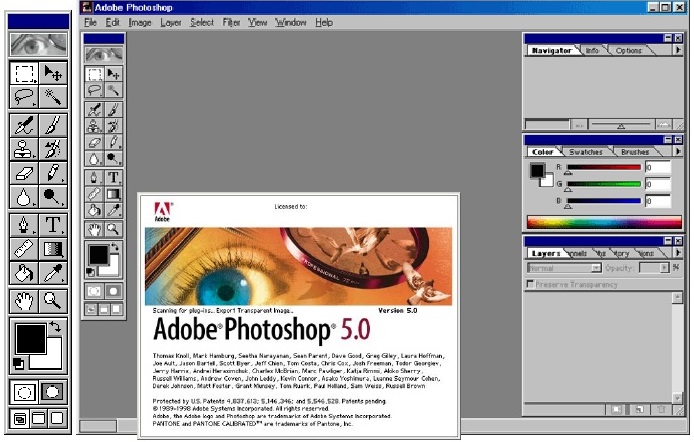Screen dimensions: 694x442
Task: Enable the Preserve Transparency checkbox
Action: 530,284
